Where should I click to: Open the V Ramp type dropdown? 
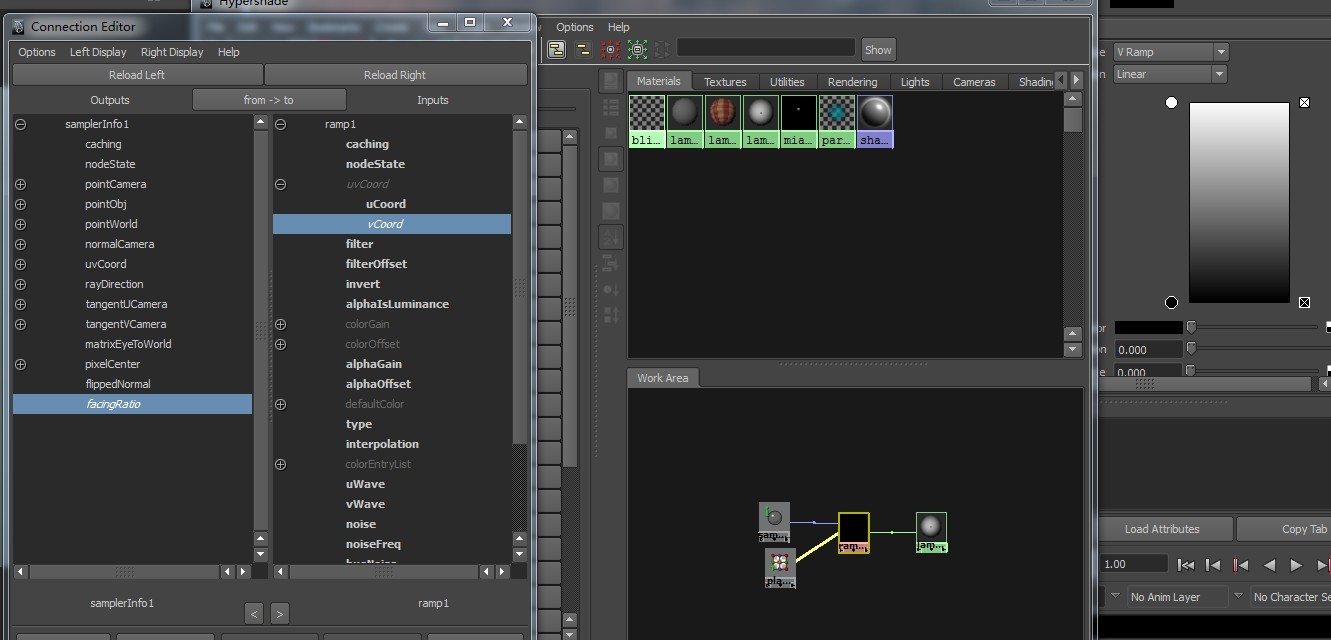1170,51
